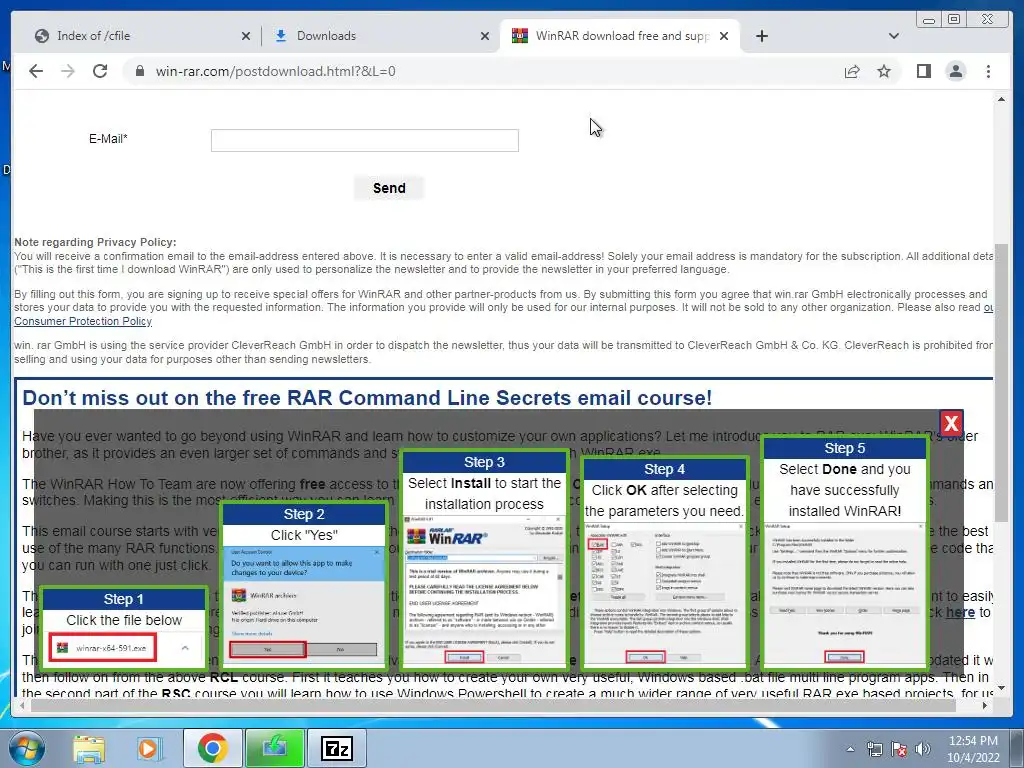Click the Step 1 file thumbnail

tap(103, 648)
